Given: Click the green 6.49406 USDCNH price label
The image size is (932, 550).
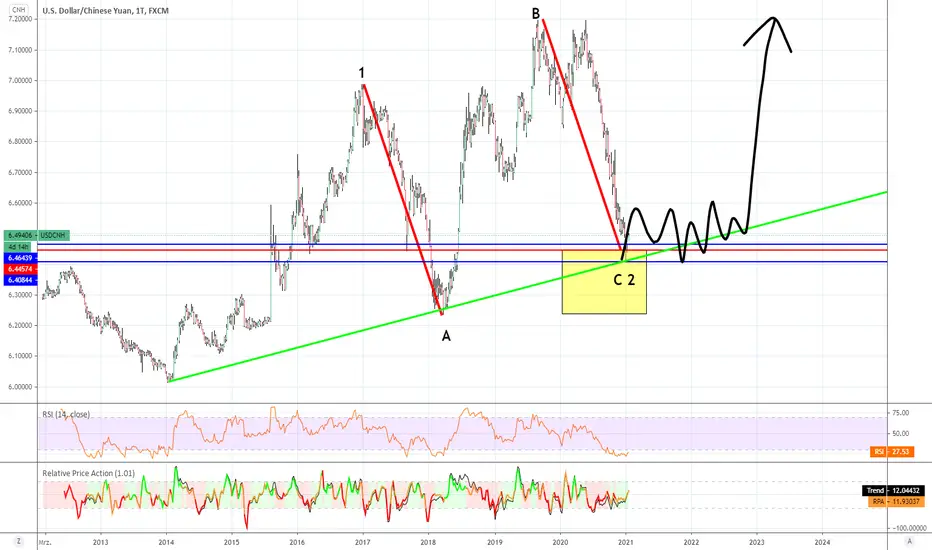Looking at the screenshot, I should (x=36, y=235).
